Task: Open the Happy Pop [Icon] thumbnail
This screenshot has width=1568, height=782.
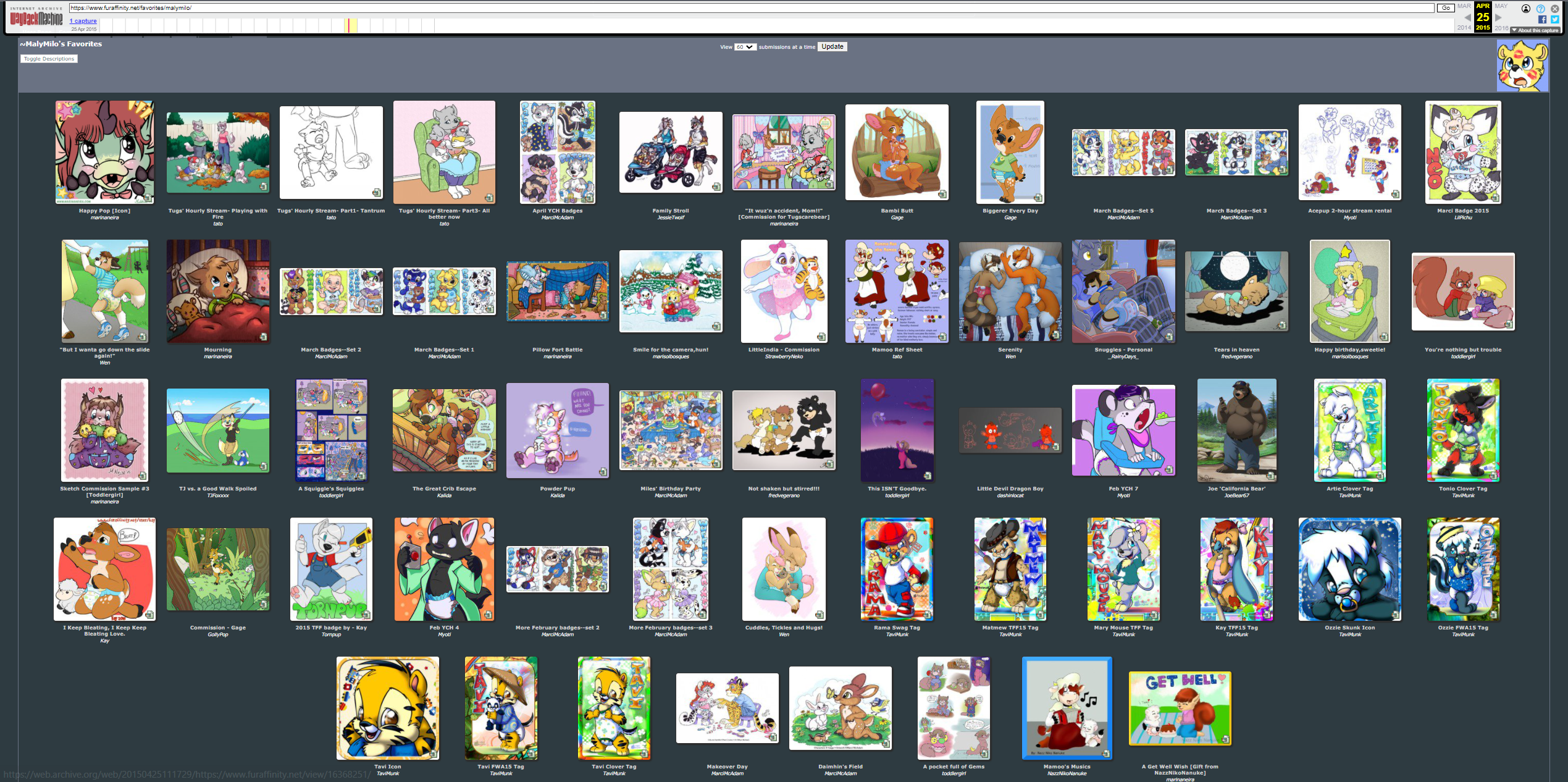Action: coord(104,153)
